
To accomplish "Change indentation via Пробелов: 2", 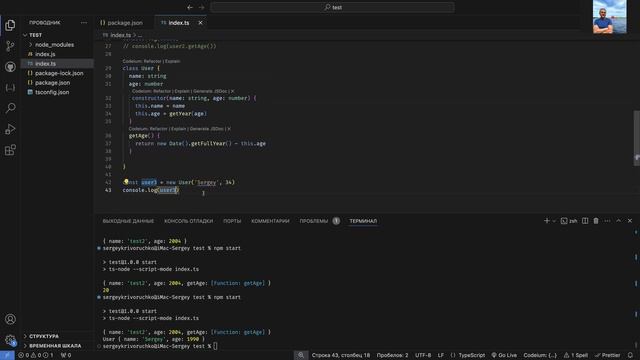I will pos(392,355).
